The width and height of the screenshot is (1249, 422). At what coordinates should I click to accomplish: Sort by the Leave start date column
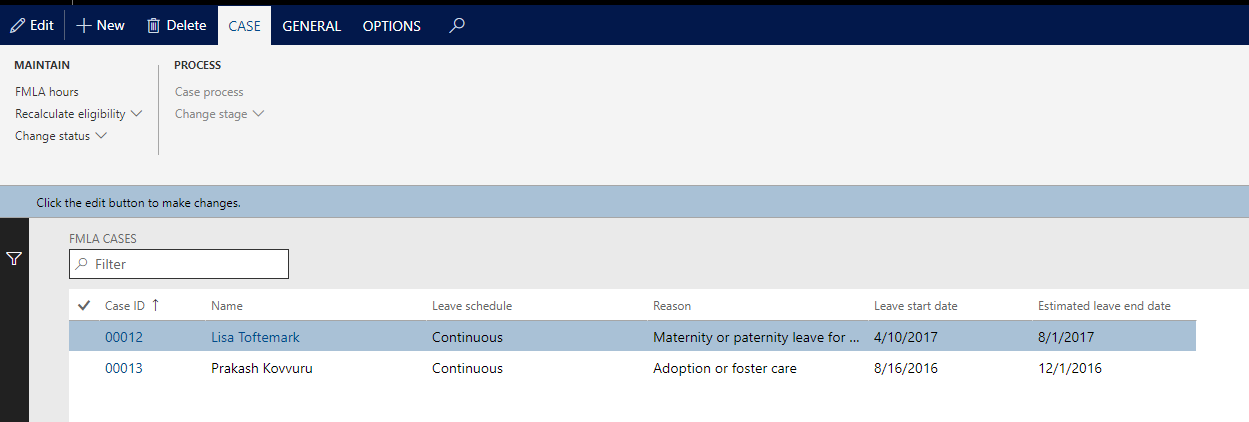coord(915,306)
